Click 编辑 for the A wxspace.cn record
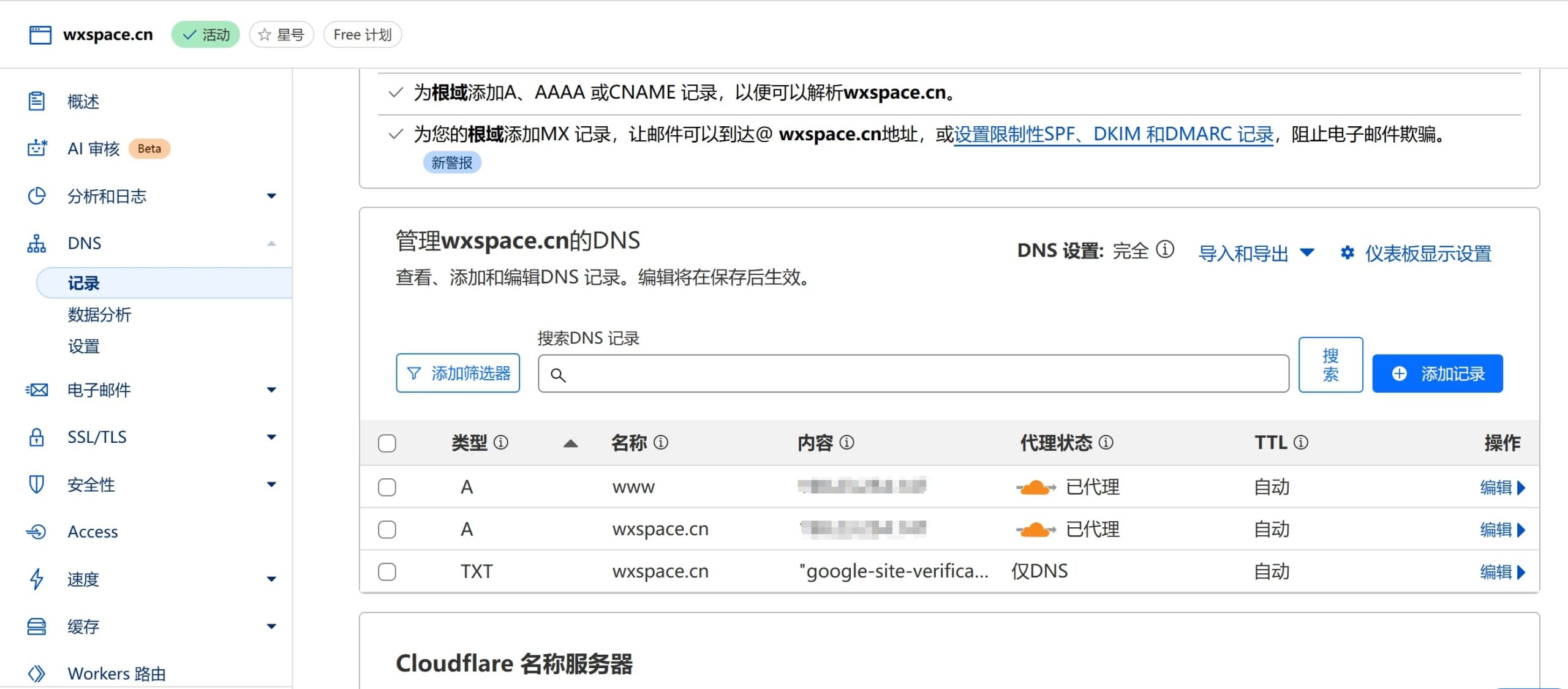Screen dimensions: 1568x689 (1502, 529)
